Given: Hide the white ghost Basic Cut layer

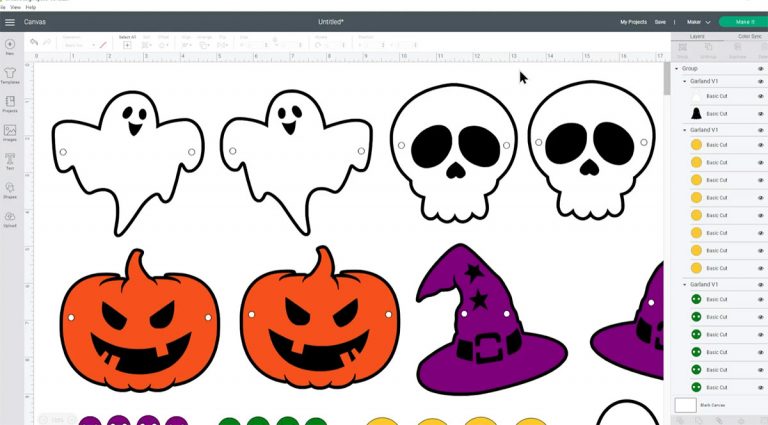Looking at the screenshot, I should pos(761,96).
